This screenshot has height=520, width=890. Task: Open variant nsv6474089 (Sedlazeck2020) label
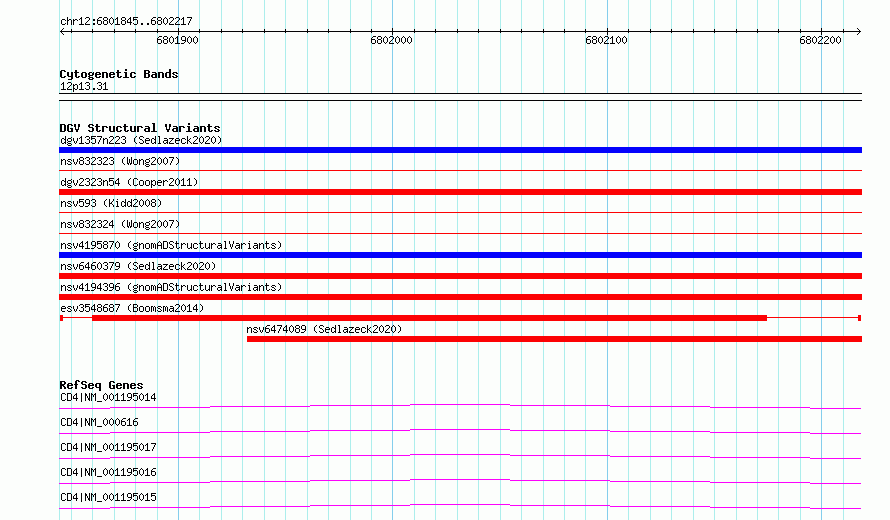(x=324, y=329)
